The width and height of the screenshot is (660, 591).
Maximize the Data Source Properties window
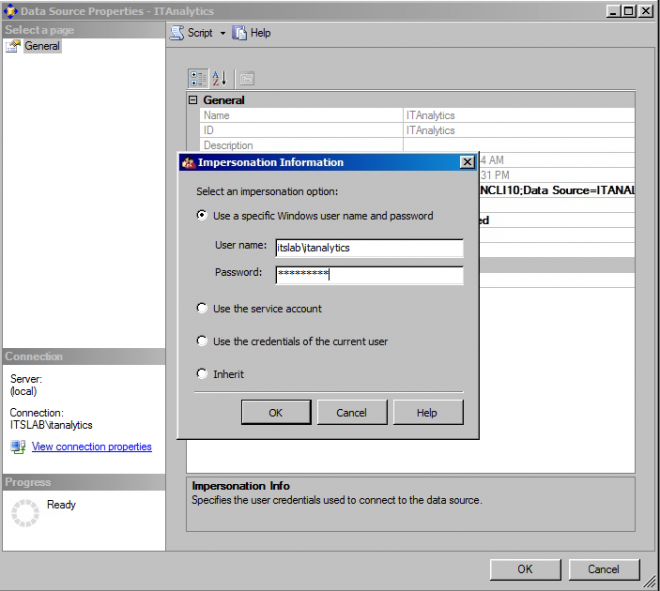pyautogui.click(x=629, y=11)
